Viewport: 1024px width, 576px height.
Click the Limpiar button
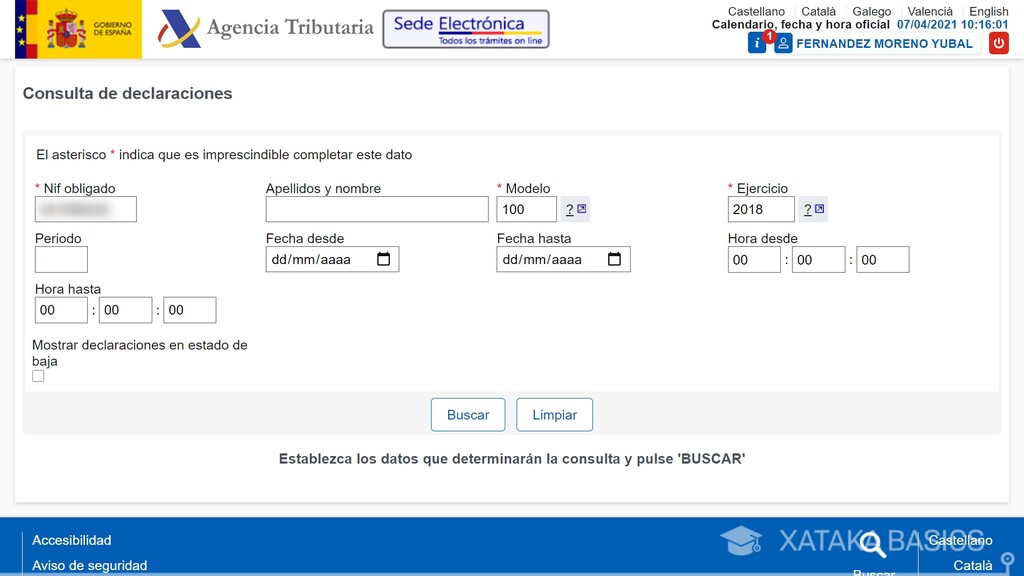554,415
